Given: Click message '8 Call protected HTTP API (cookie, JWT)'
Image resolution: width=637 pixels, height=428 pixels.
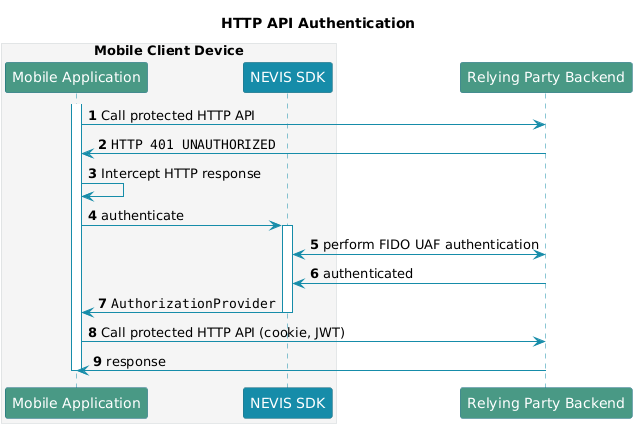Looking at the screenshot, I should pyautogui.click(x=217, y=333).
